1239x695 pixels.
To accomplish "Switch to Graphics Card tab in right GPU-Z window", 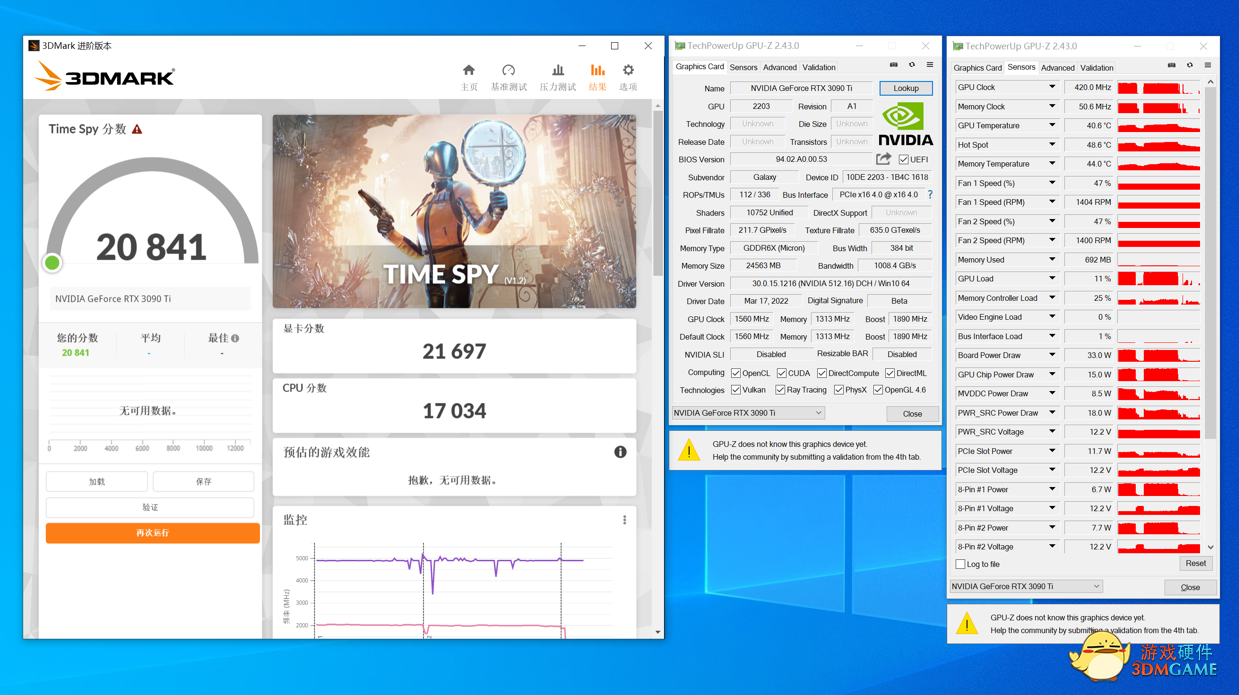I will (x=977, y=68).
